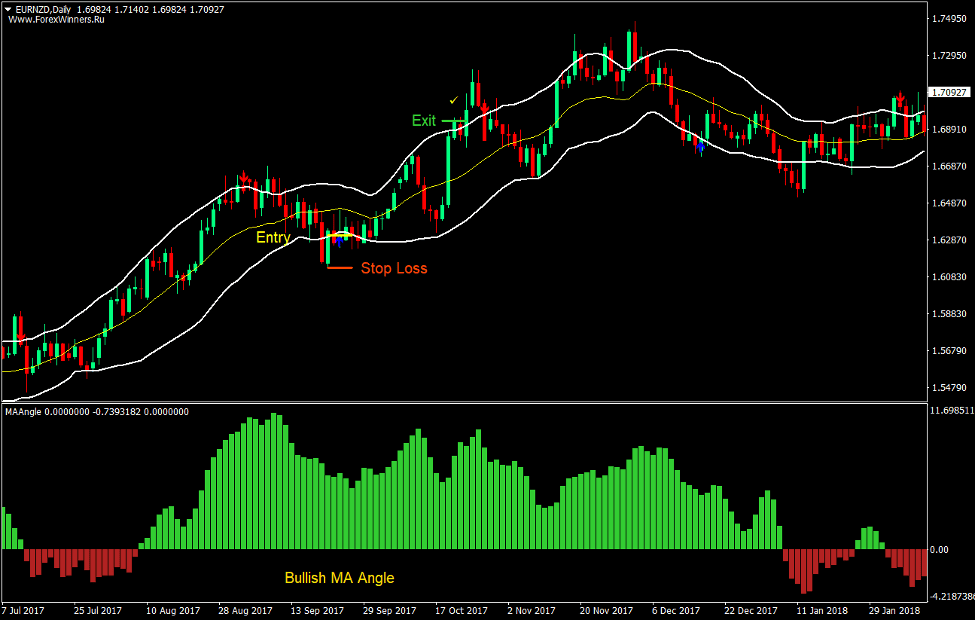Open the chart dropdown triangle before EURNZD,Daily

[8, 9]
